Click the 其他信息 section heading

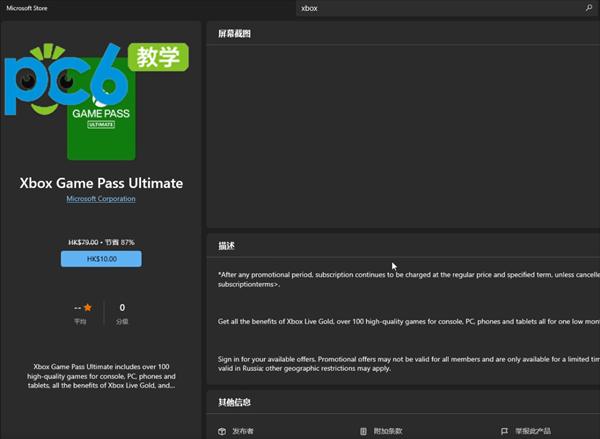(x=234, y=402)
